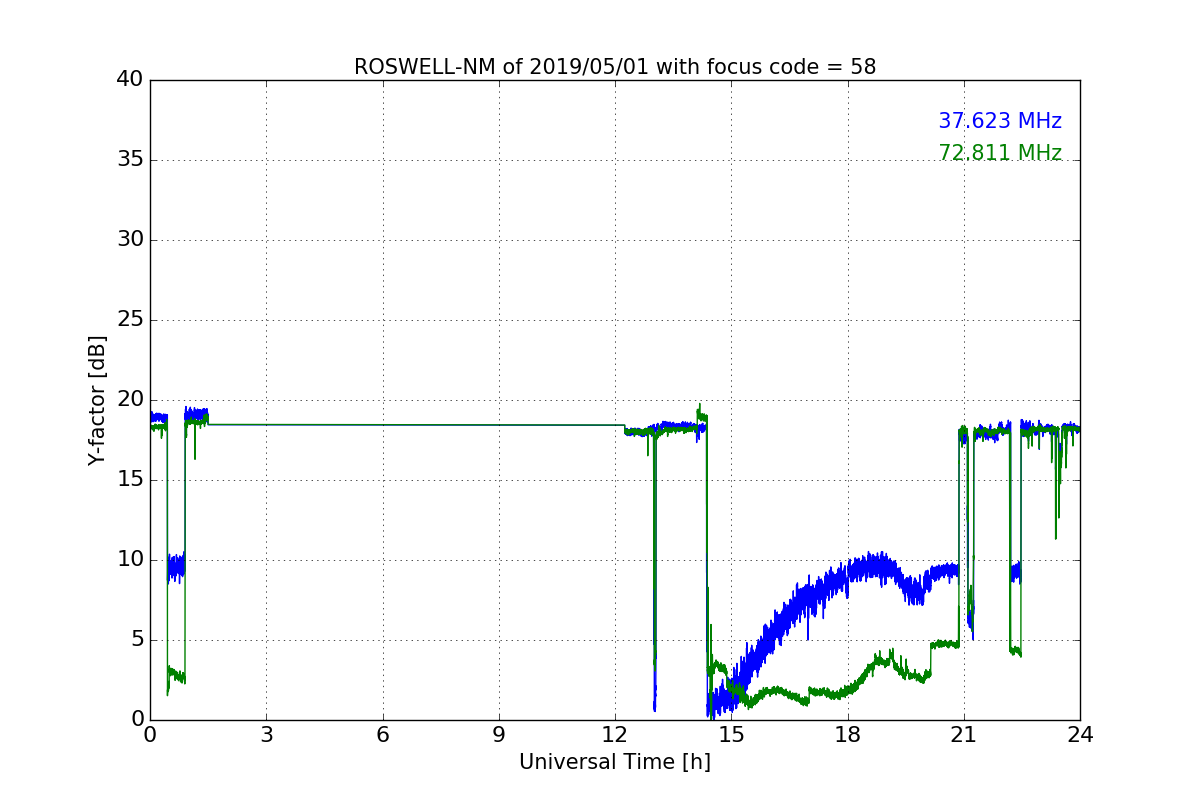The width and height of the screenshot is (1200, 800).
Task: Click the x-axis tick label 18
Action: pos(848,734)
